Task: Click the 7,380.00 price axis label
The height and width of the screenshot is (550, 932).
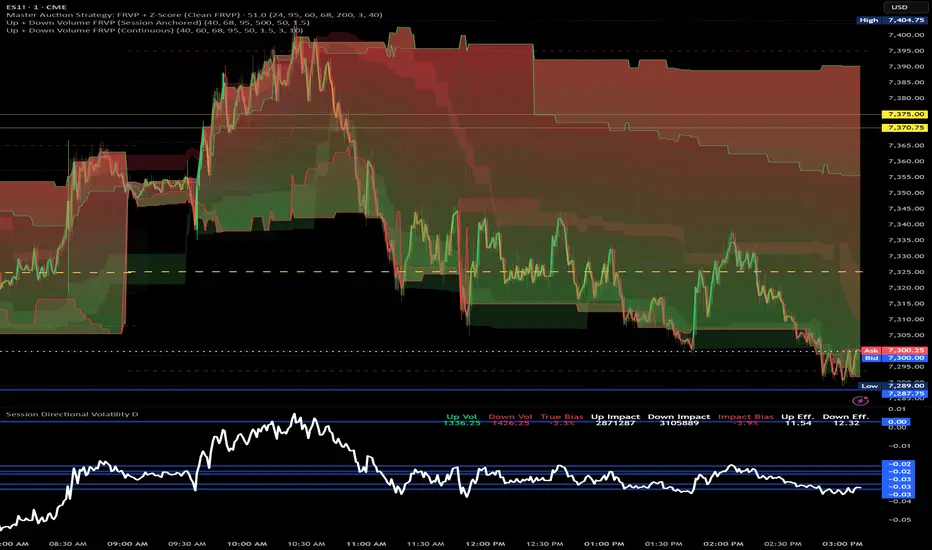Action: click(906, 98)
